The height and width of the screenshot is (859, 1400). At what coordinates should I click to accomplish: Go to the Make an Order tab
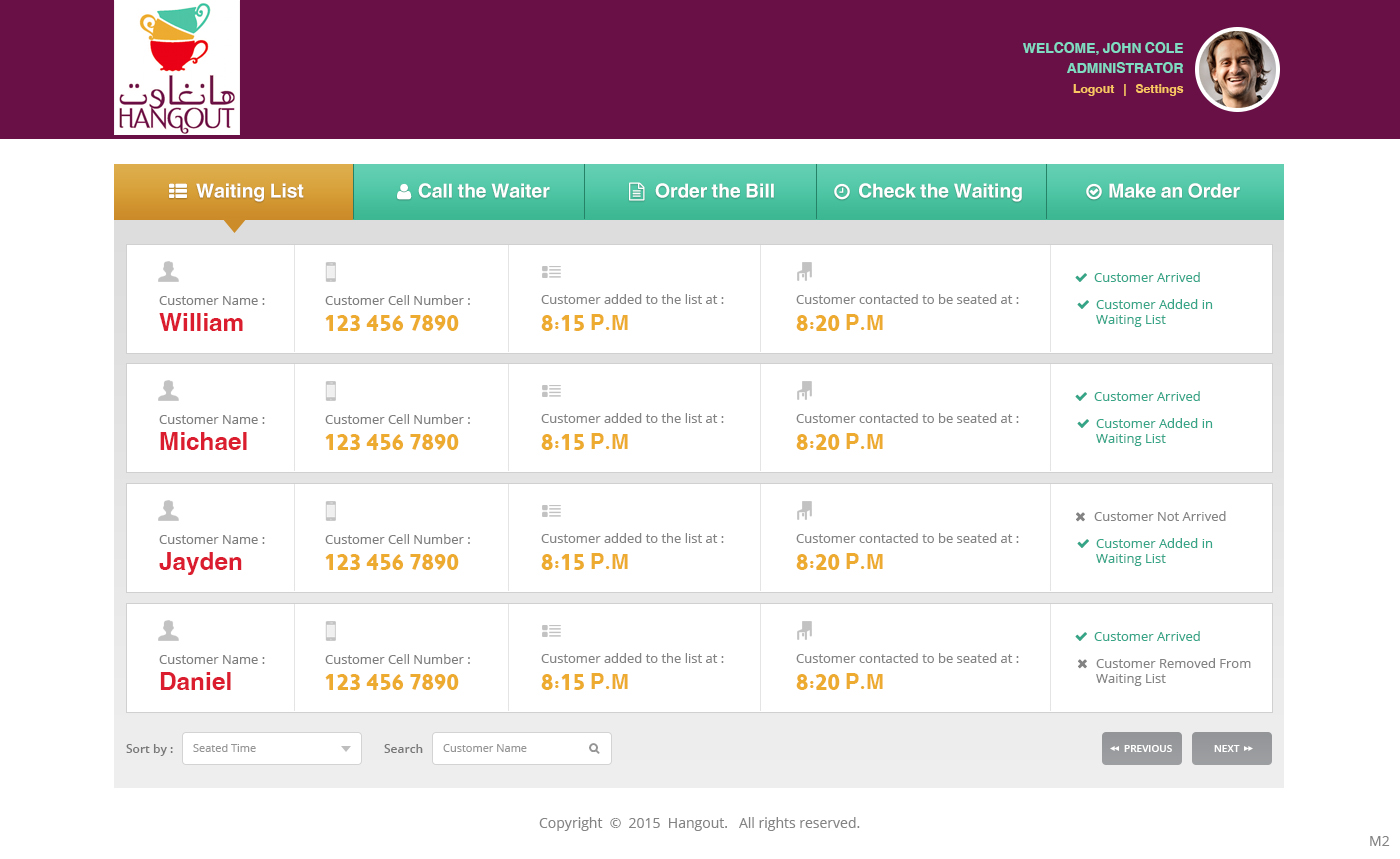coord(1164,191)
